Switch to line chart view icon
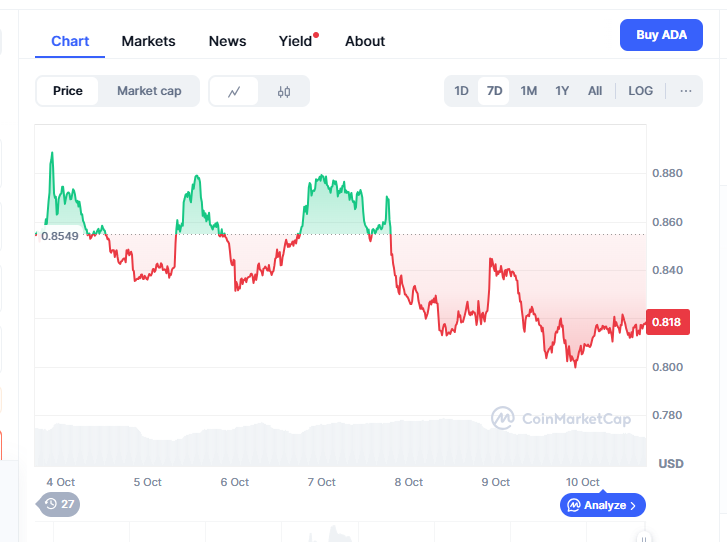Screen dimensions: 727x542 tap(234, 91)
